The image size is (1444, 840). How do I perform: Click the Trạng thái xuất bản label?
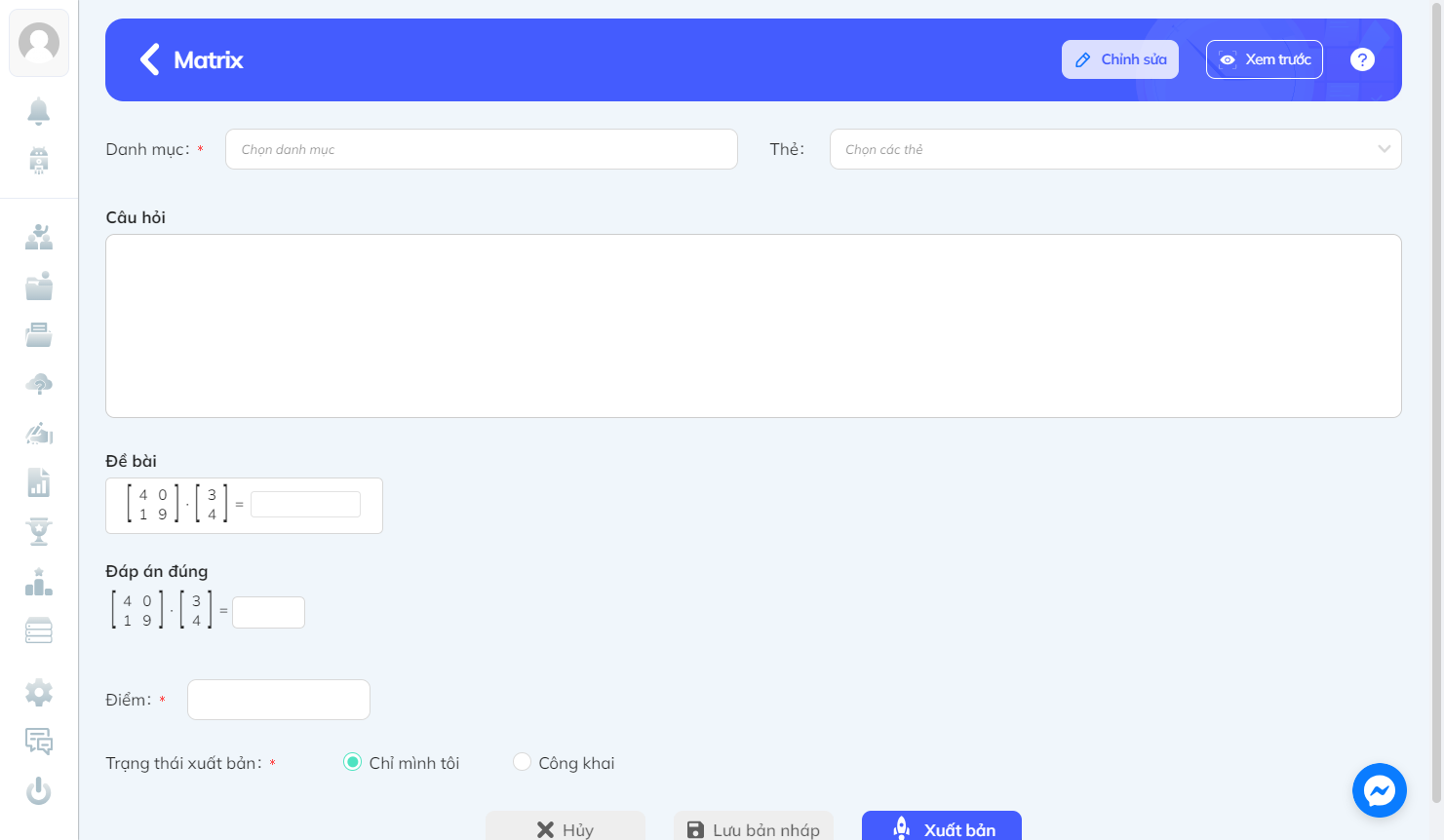(x=183, y=763)
